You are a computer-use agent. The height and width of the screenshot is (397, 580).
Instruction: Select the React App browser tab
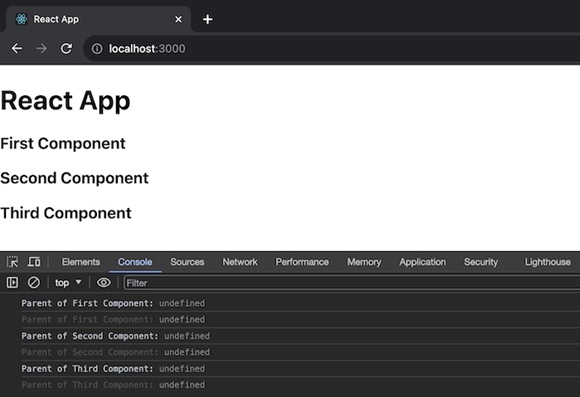coord(99,19)
